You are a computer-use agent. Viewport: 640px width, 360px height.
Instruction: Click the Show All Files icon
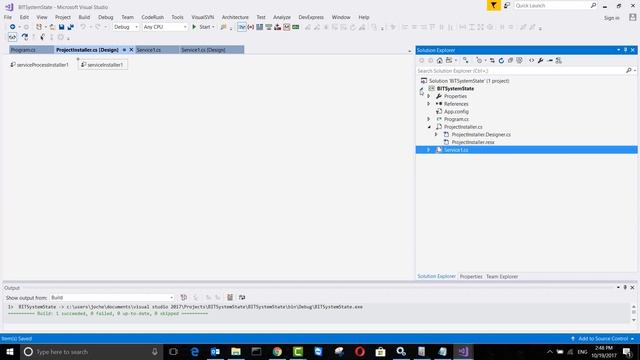coord(519,60)
